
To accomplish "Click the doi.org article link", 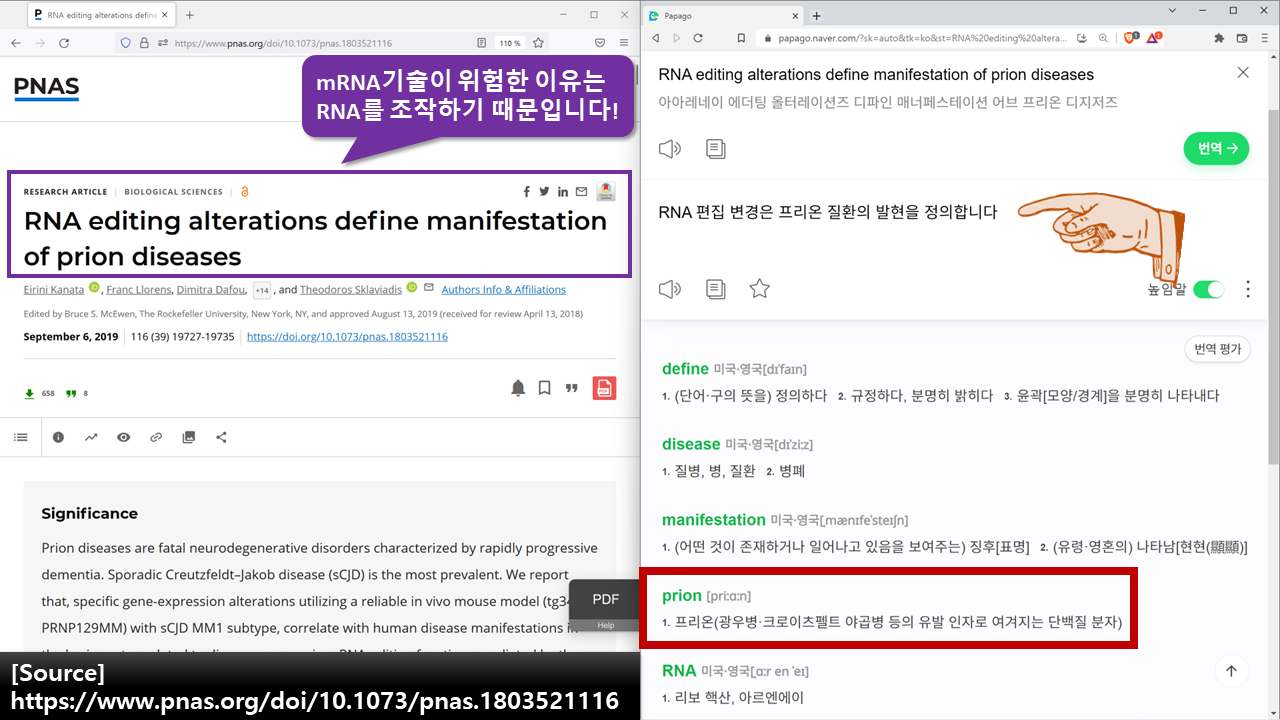I will (x=347, y=336).
